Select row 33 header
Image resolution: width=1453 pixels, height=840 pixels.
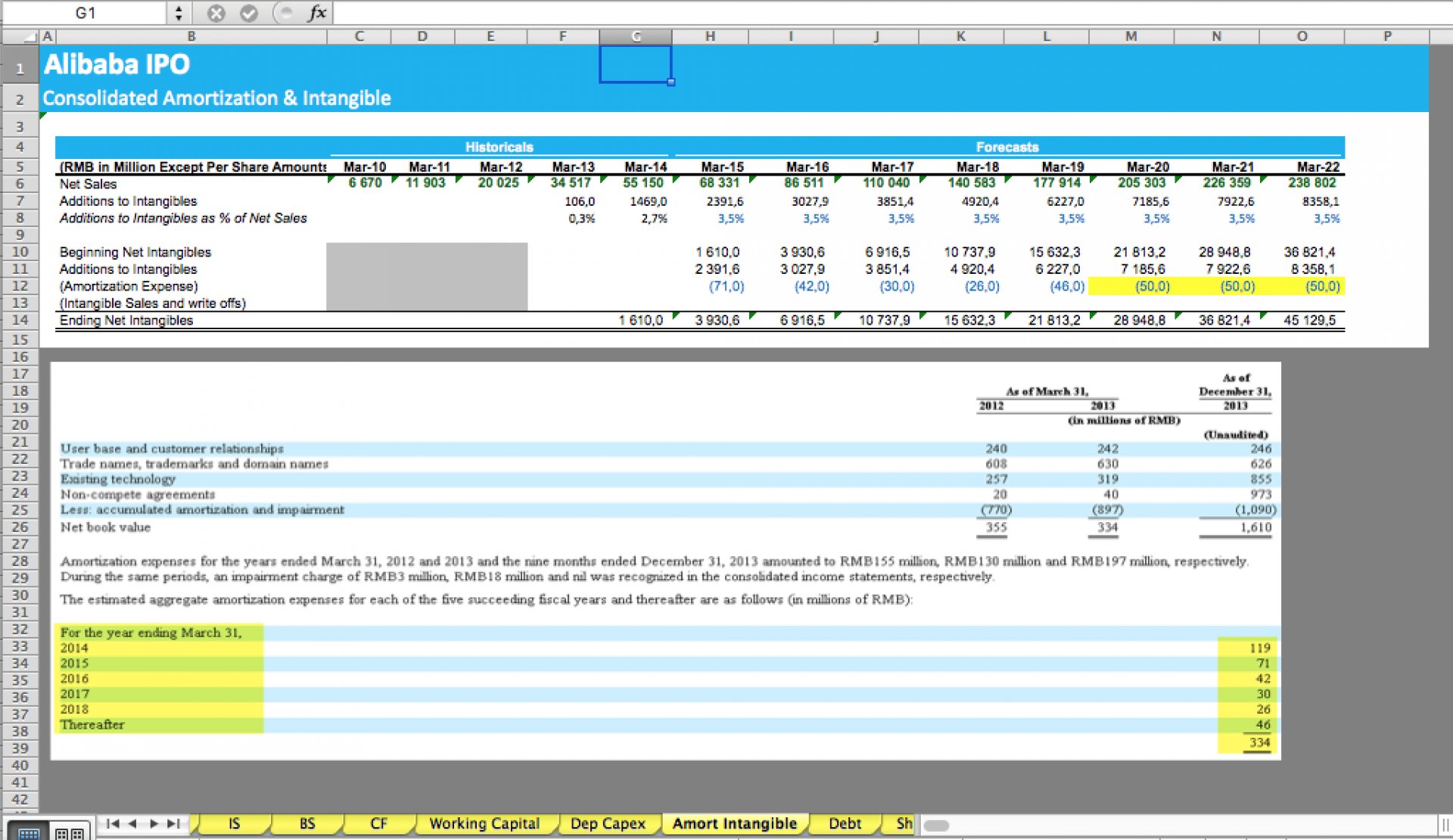20,647
